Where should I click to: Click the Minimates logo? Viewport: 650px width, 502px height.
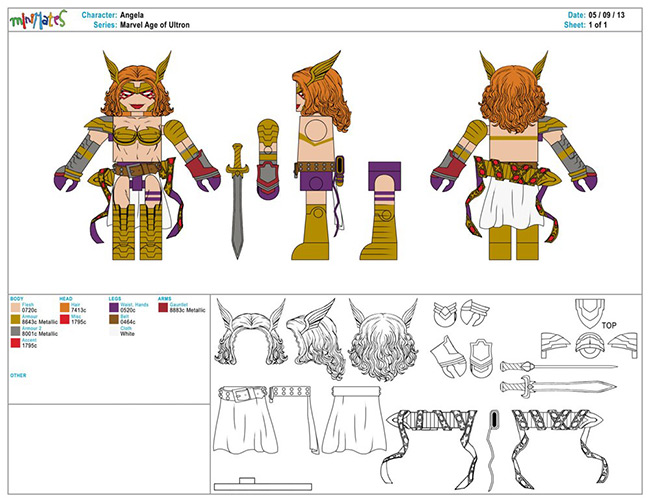pos(38,19)
